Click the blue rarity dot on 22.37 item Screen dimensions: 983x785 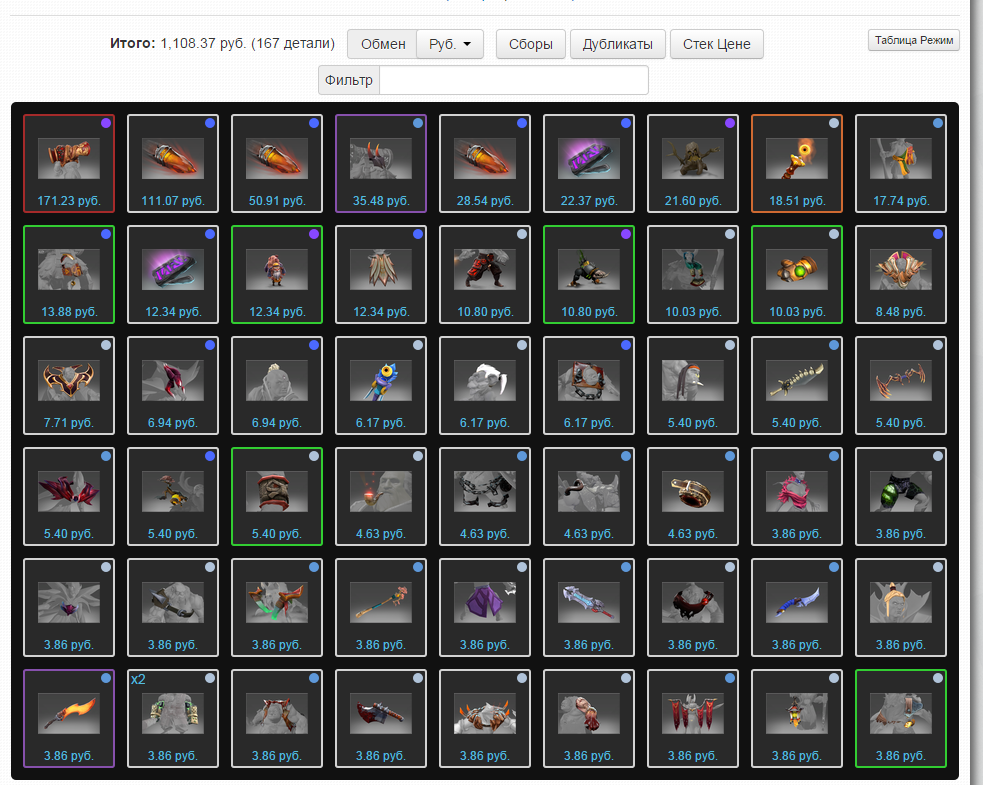626,123
